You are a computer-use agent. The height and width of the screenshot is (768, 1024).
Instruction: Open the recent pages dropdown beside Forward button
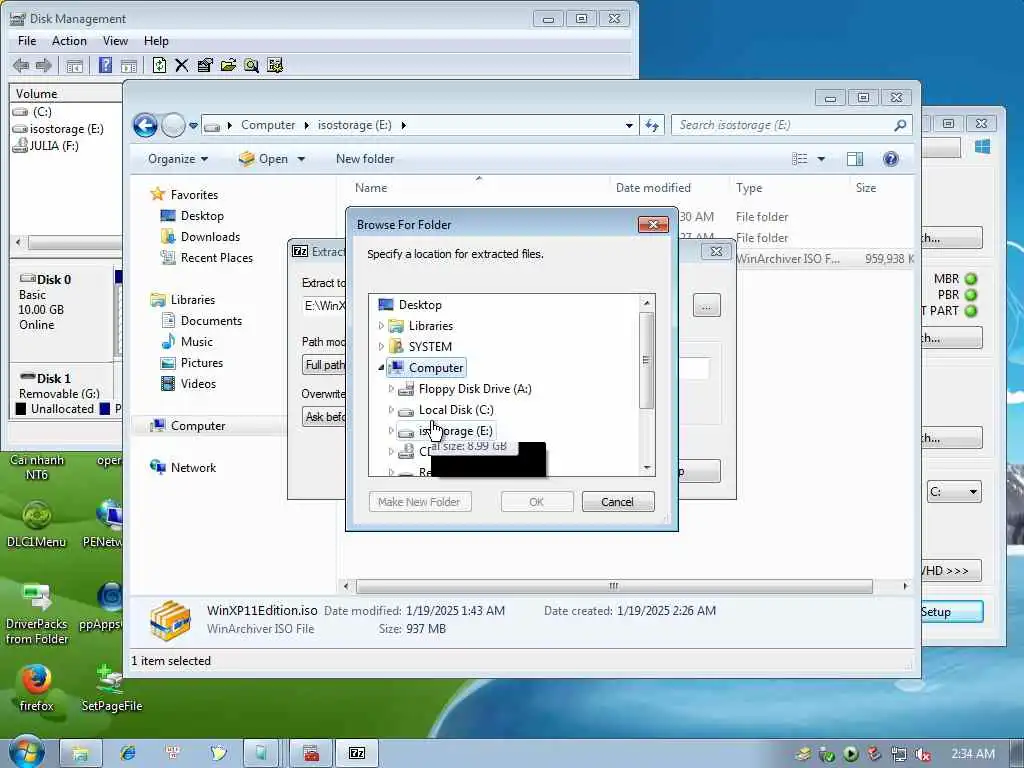[193, 125]
